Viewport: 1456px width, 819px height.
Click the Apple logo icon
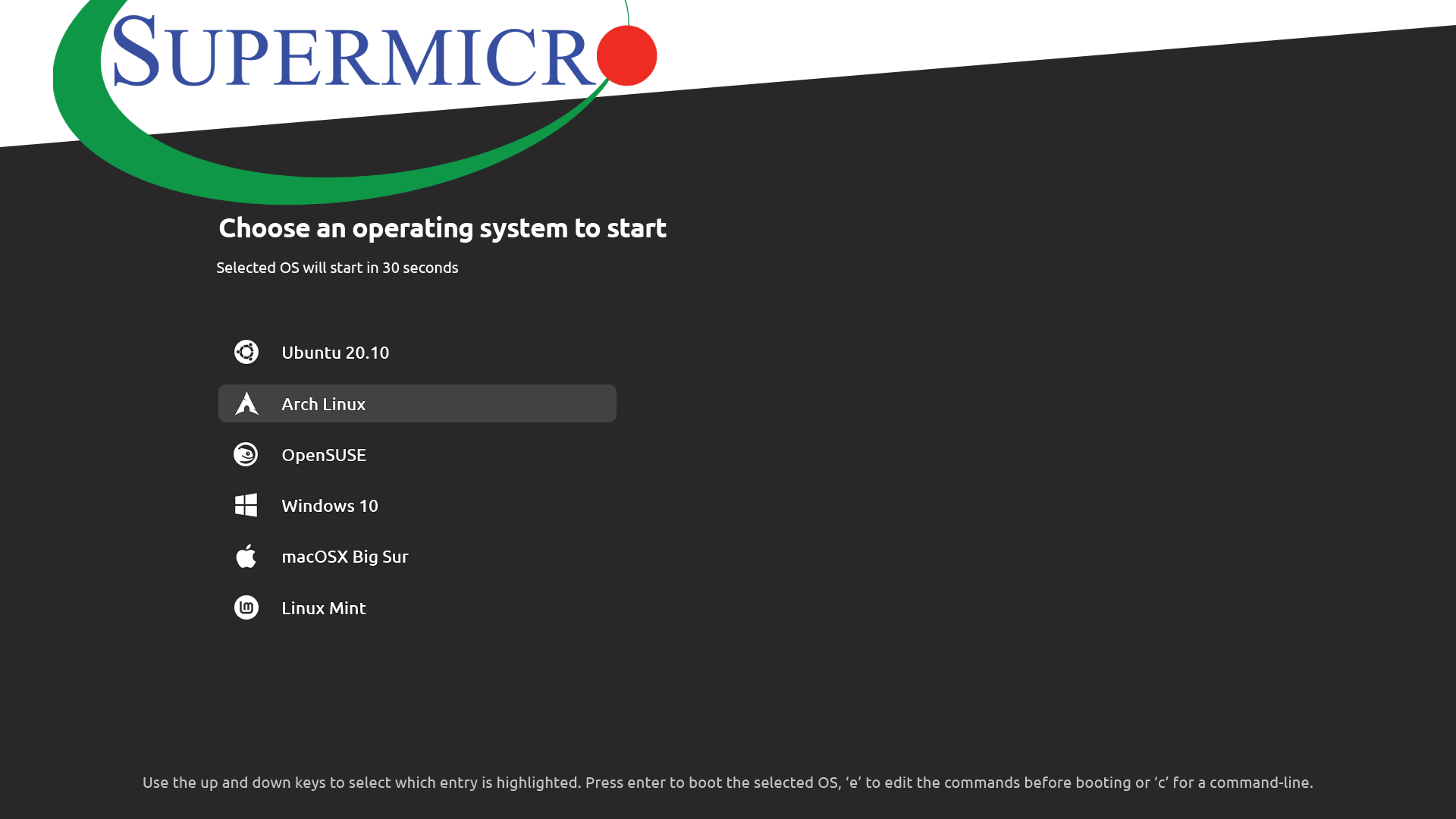[x=246, y=556]
